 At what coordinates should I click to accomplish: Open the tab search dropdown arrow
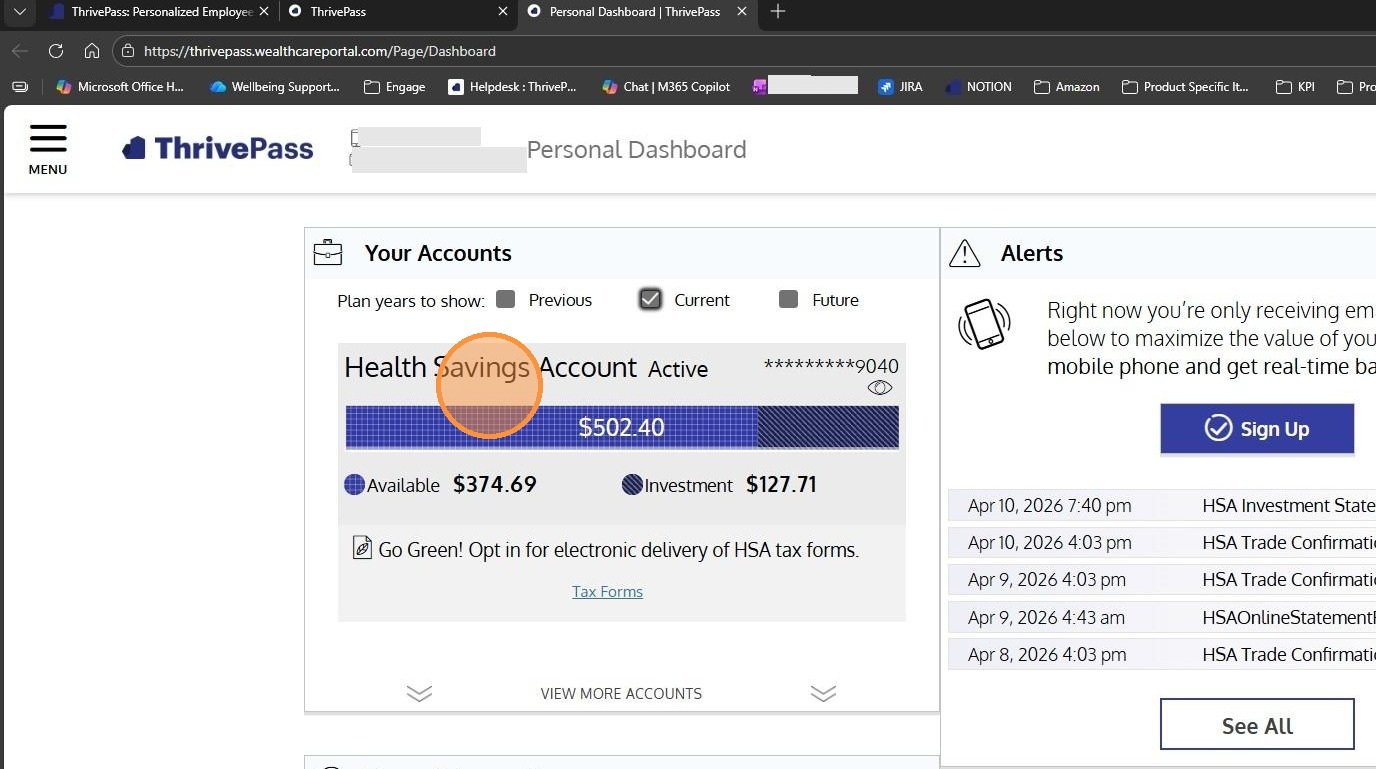pos(18,12)
